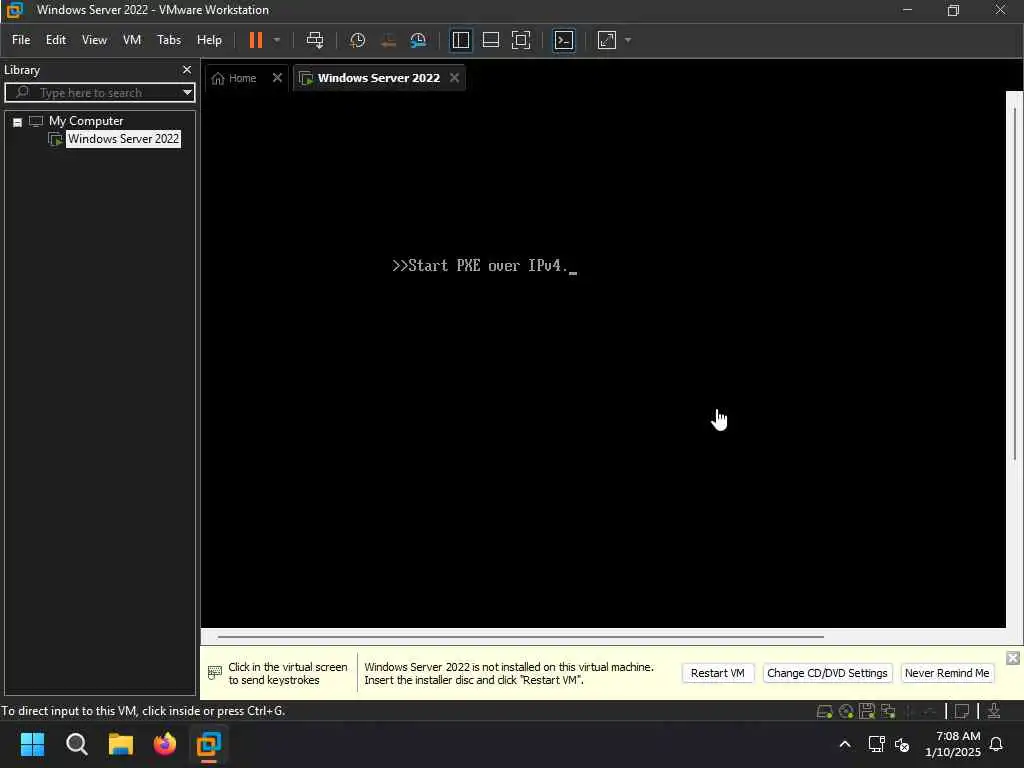Click the VMware logo in the title bar
This screenshot has height=768, width=1024.
pyautogui.click(x=14, y=10)
